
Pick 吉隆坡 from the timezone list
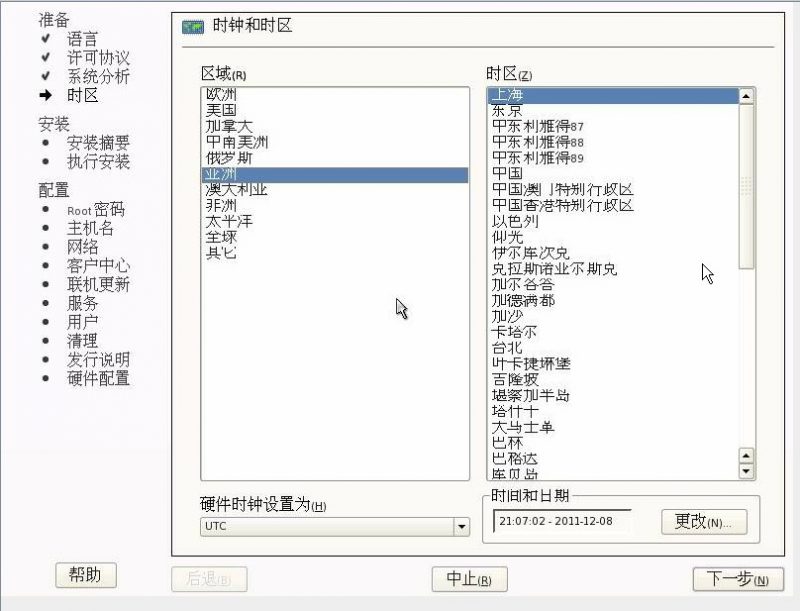coord(516,379)
